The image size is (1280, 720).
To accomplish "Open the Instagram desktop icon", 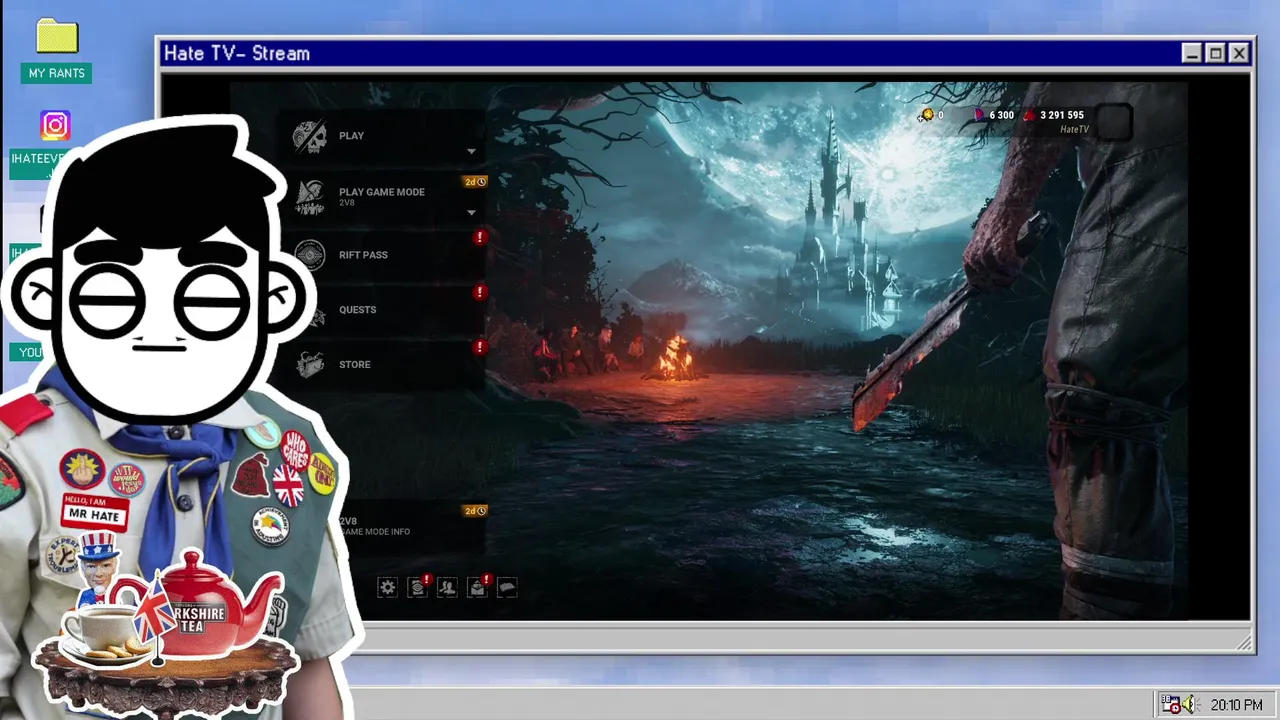I will (x=55, y=125).
